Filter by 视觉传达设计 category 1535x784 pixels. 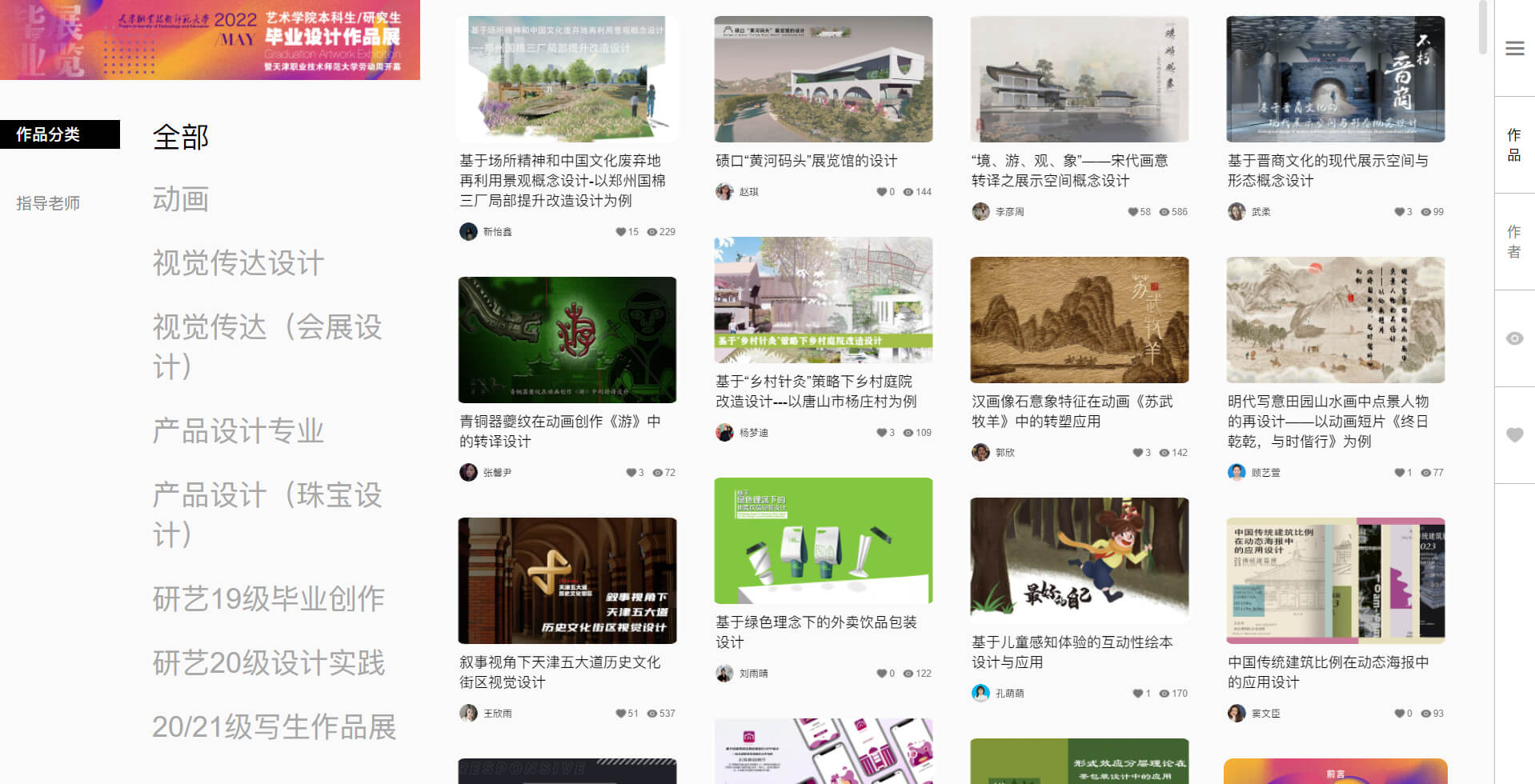tap(238, 263)
